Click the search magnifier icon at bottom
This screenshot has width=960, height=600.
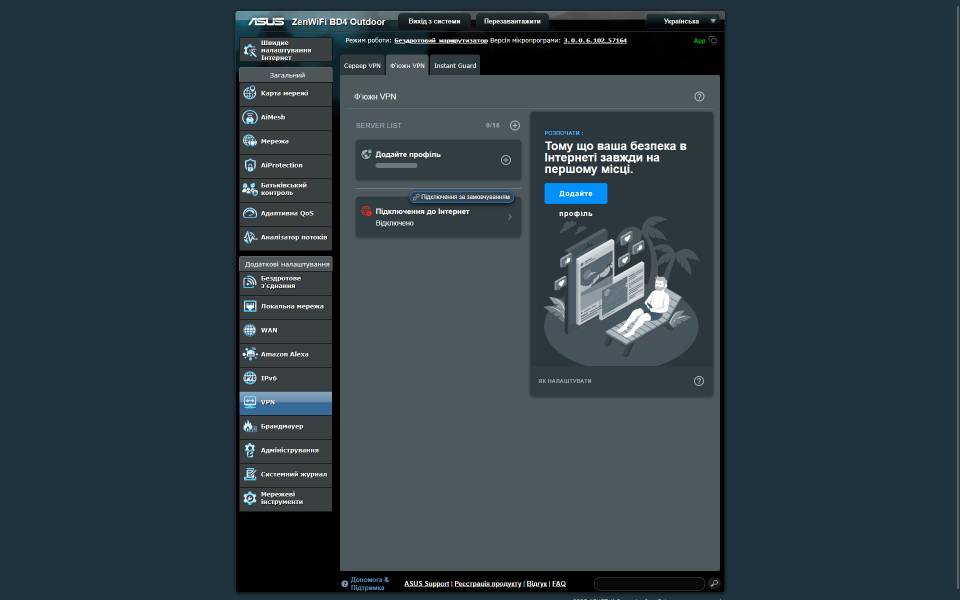click(714, 583)
